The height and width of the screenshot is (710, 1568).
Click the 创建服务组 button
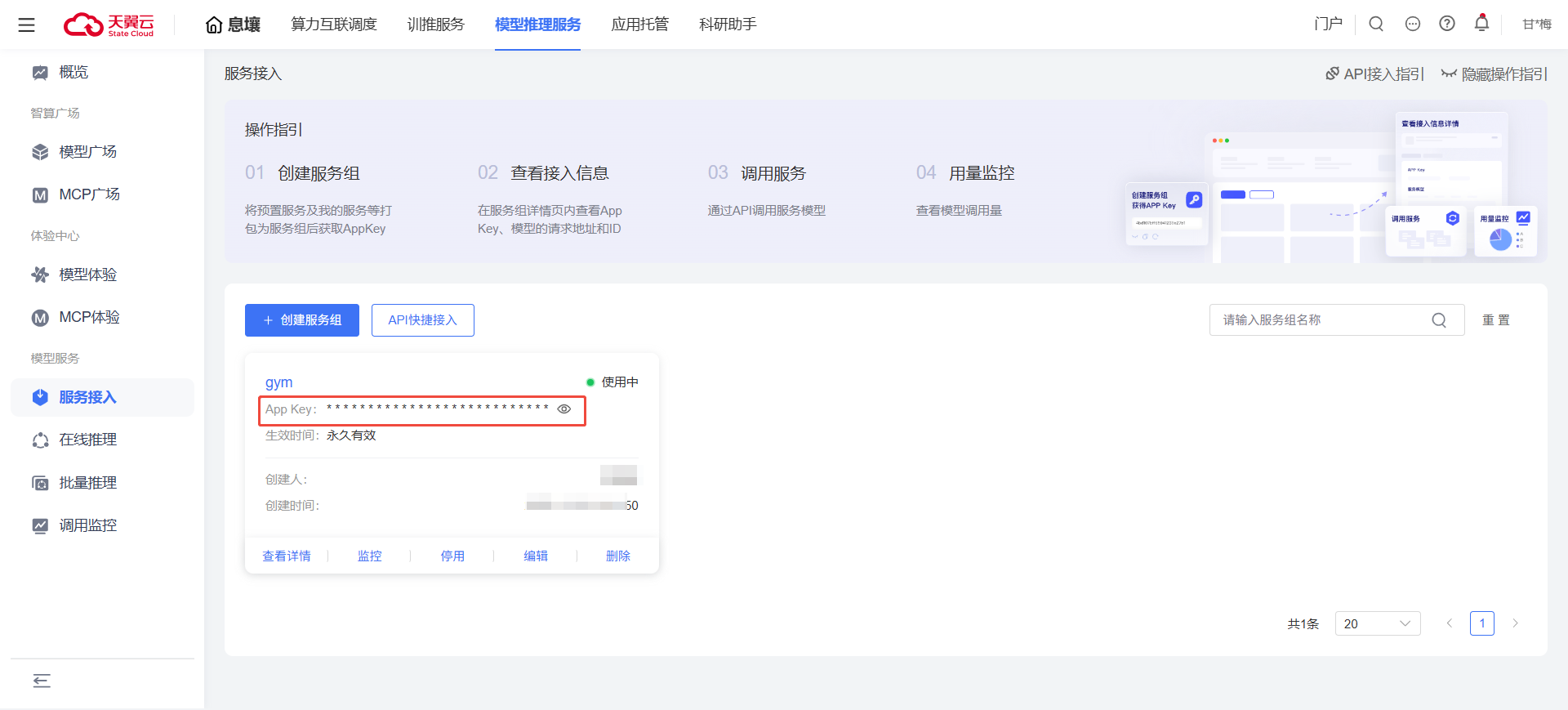coord(302,320)
